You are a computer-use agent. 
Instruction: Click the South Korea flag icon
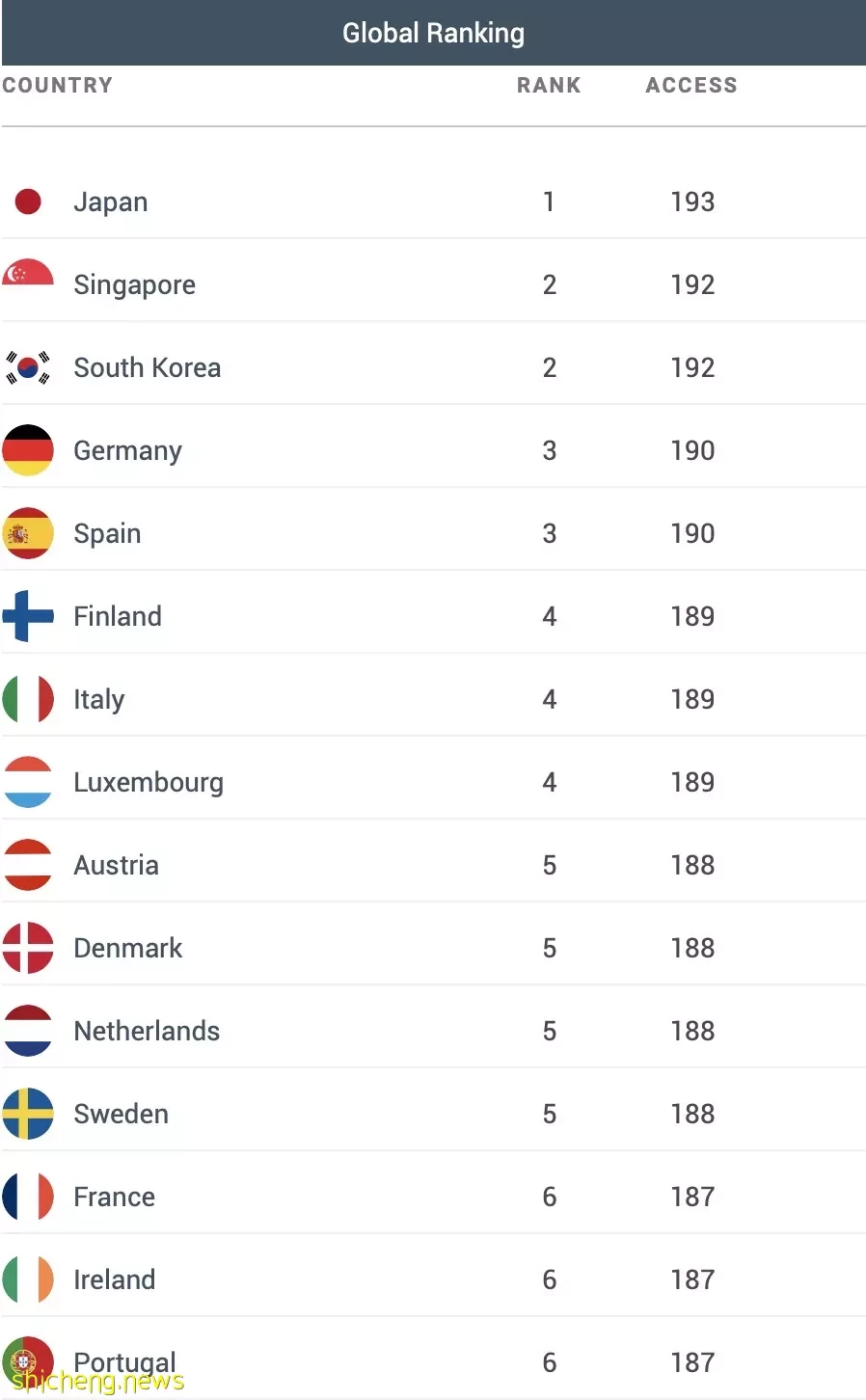(x=28, y=367)
